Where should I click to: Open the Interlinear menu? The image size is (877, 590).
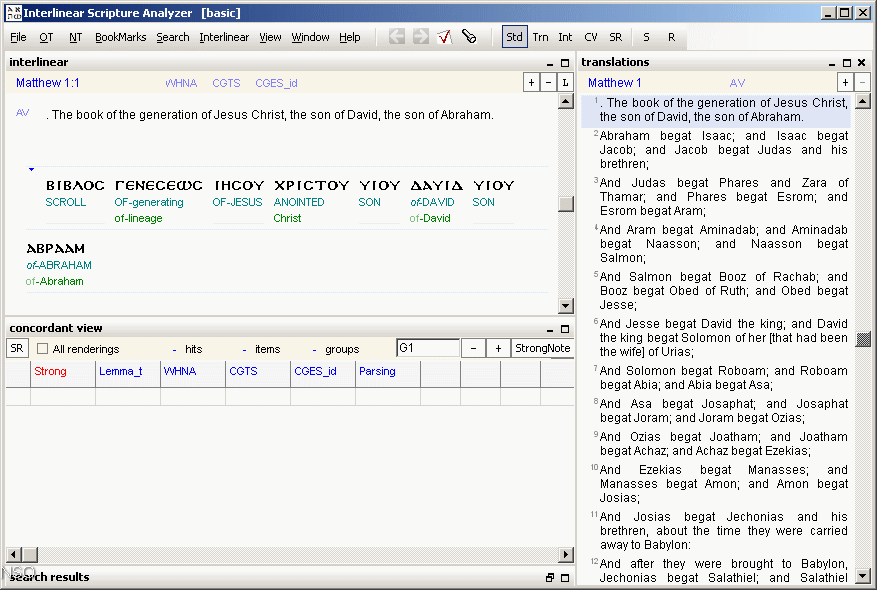pos(224,36)
